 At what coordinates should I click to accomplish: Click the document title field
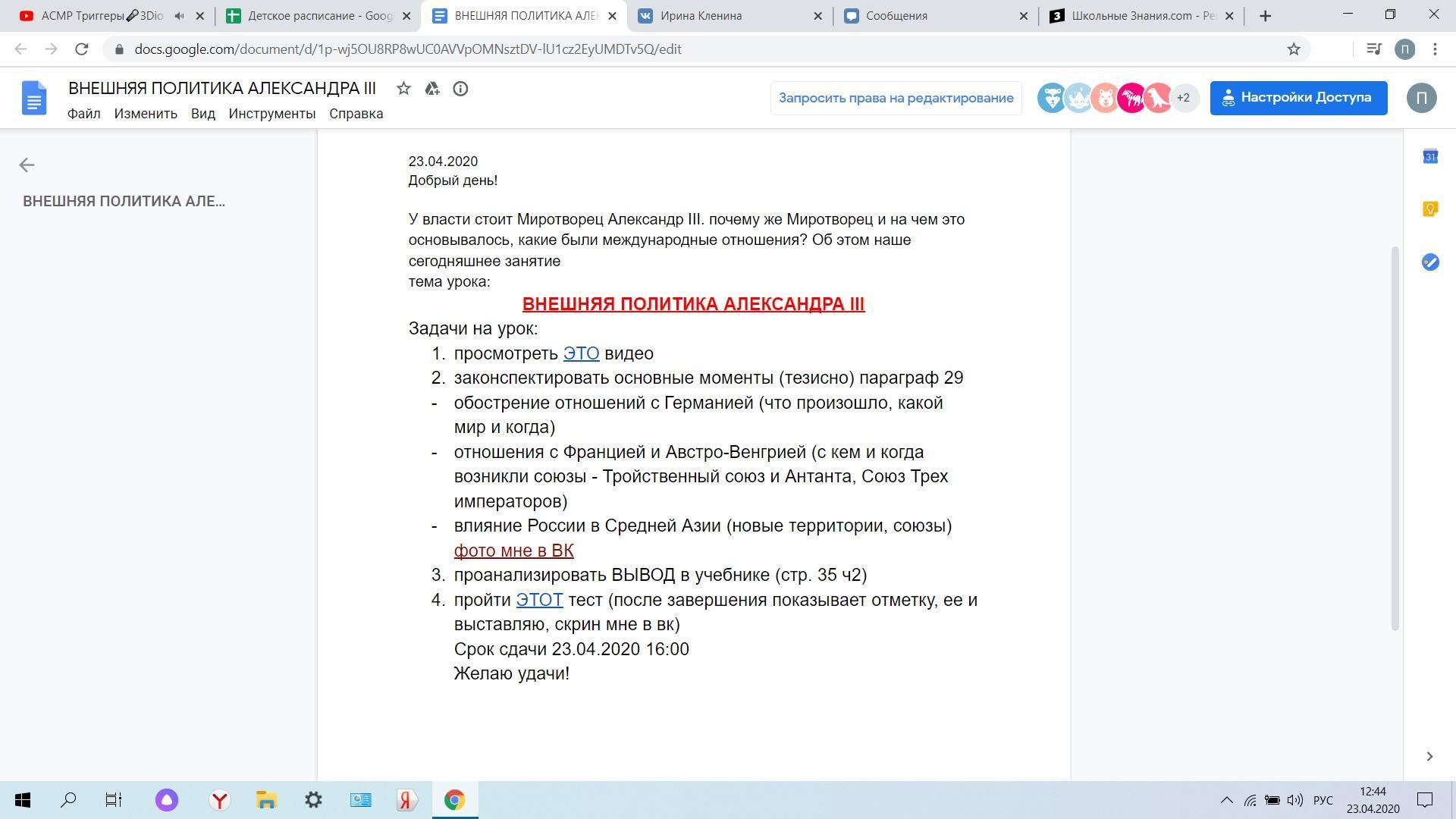(222, 89)
